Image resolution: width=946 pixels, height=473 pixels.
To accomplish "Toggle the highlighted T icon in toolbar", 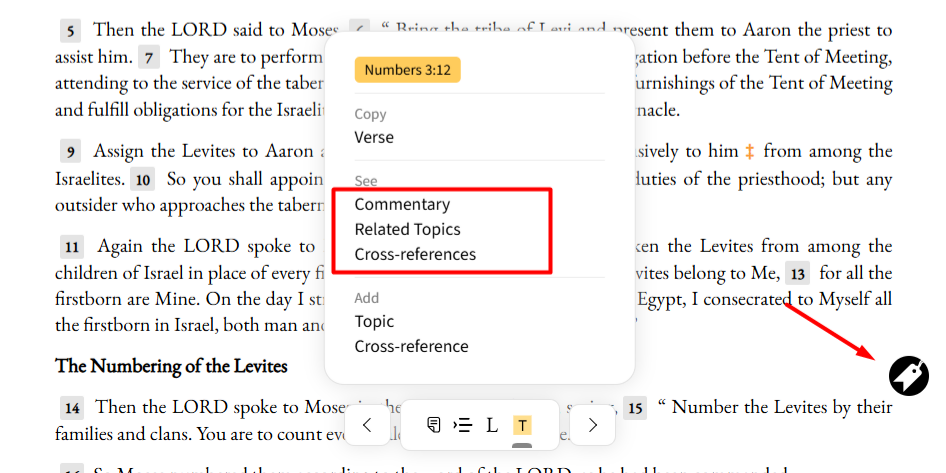I will point(522,425).
